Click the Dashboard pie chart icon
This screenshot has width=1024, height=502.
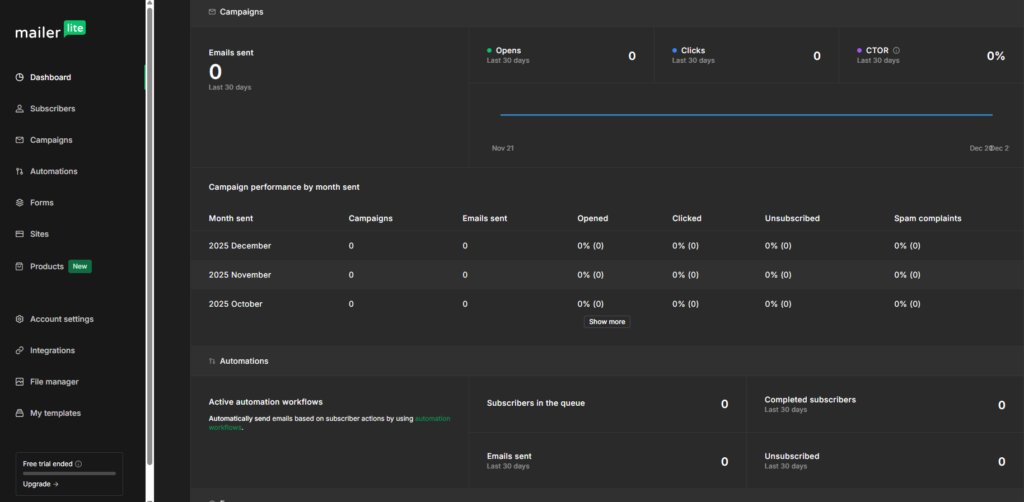tap(20, 77)
